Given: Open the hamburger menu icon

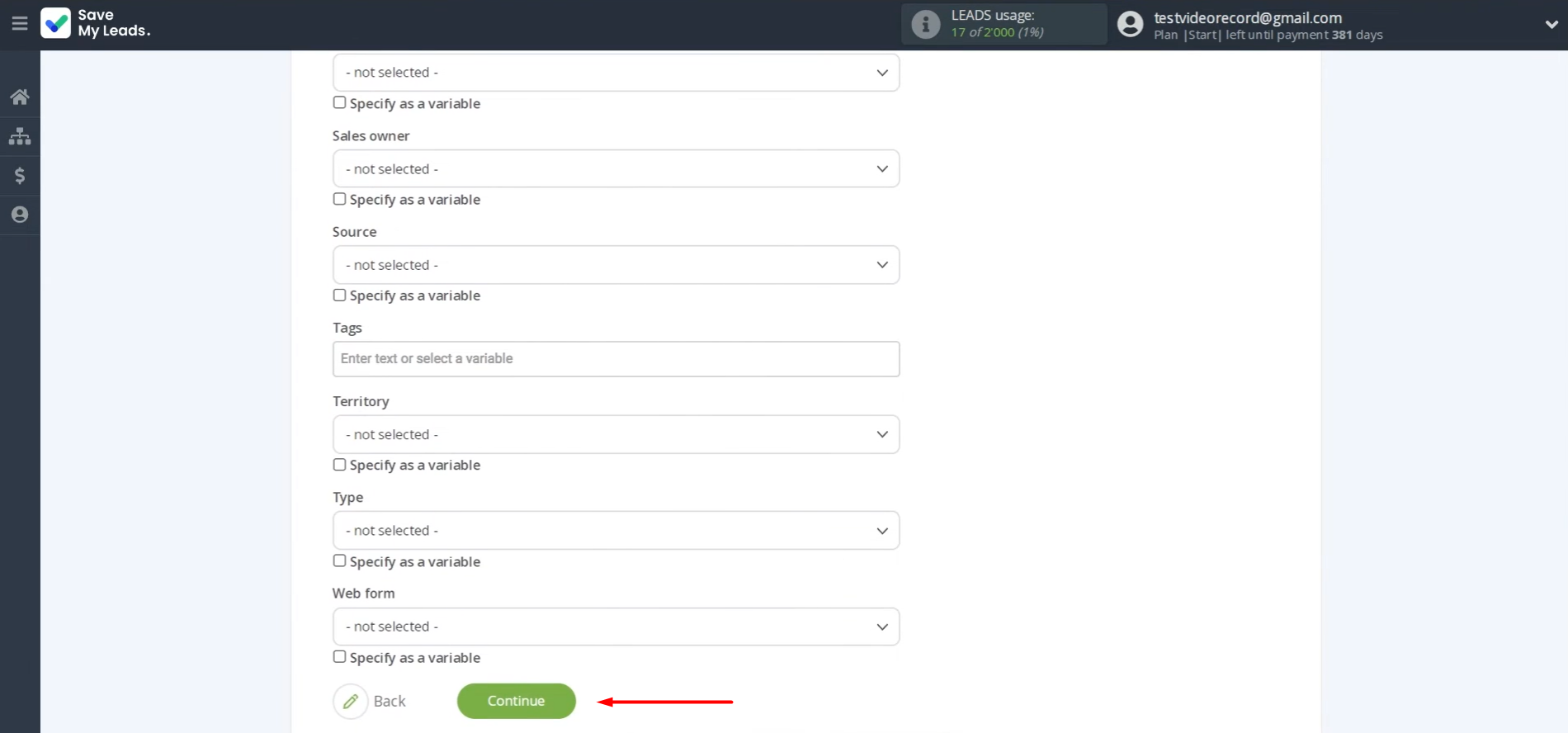Looking at the screenshot, I should [20, 24].
